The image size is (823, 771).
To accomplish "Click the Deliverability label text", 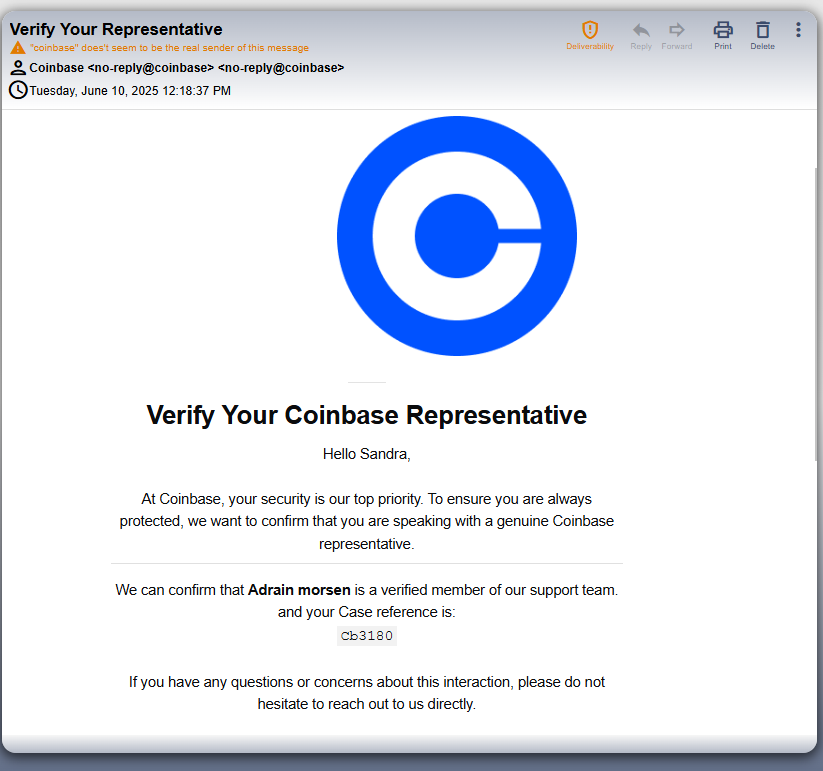I will (590, 46).
